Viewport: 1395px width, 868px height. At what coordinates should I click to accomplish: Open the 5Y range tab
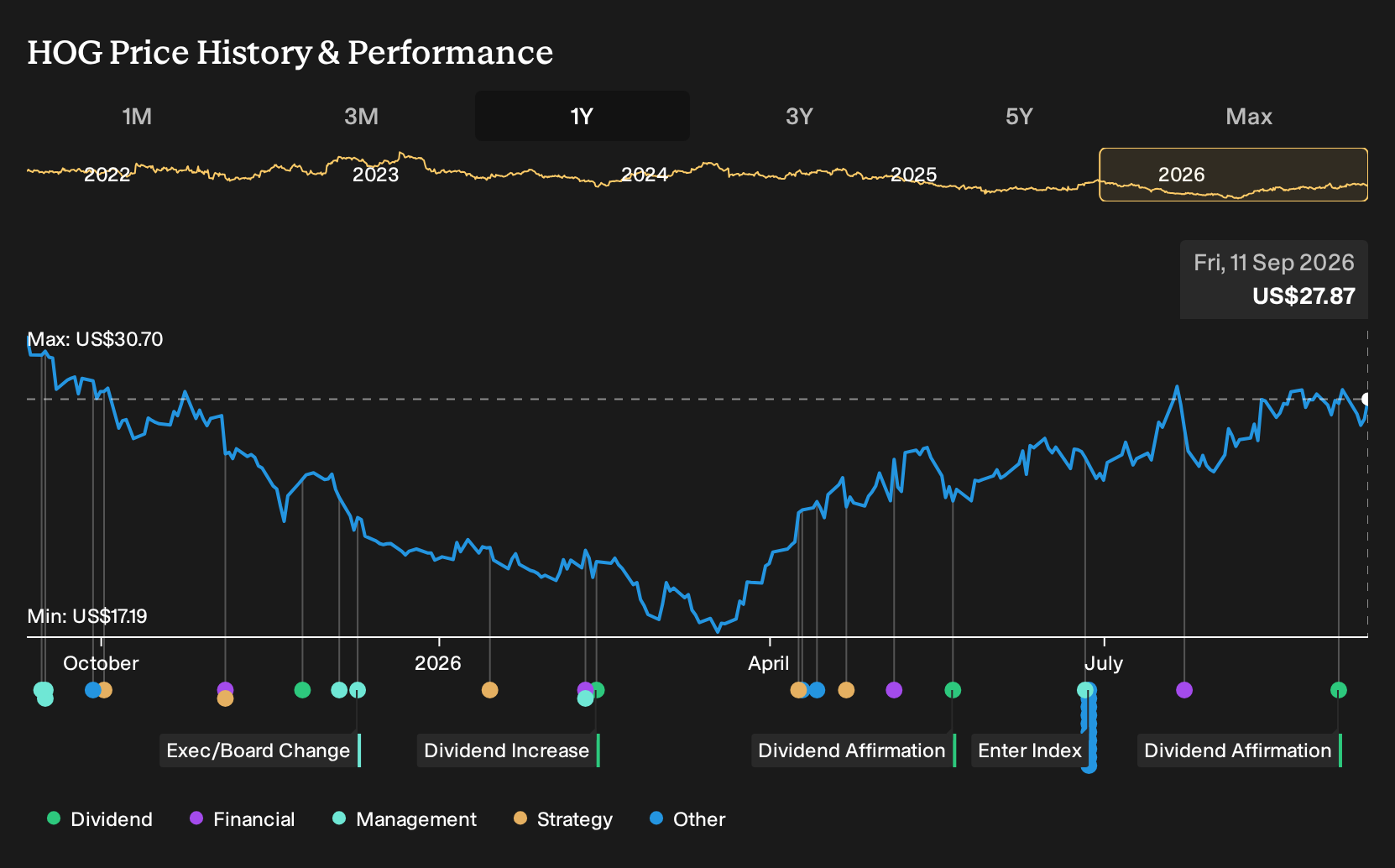(1019, 116)
